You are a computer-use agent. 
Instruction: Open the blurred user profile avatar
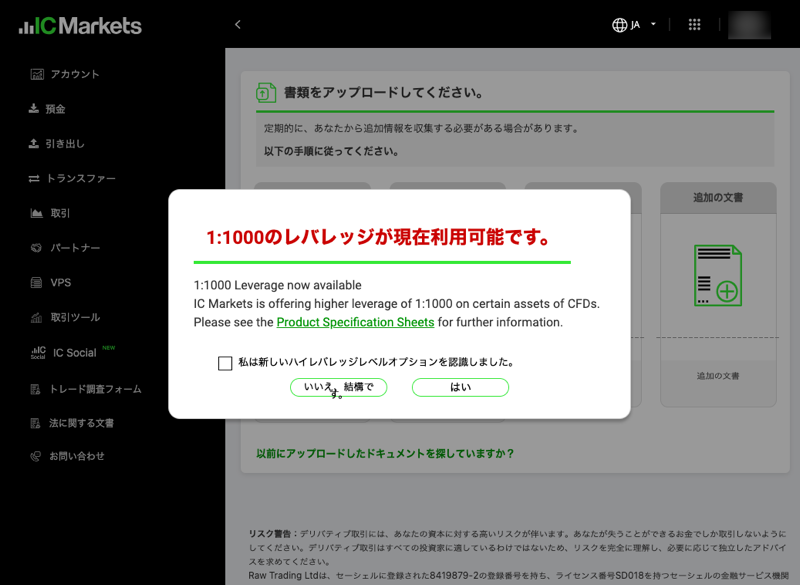click(x=749, y=24)
